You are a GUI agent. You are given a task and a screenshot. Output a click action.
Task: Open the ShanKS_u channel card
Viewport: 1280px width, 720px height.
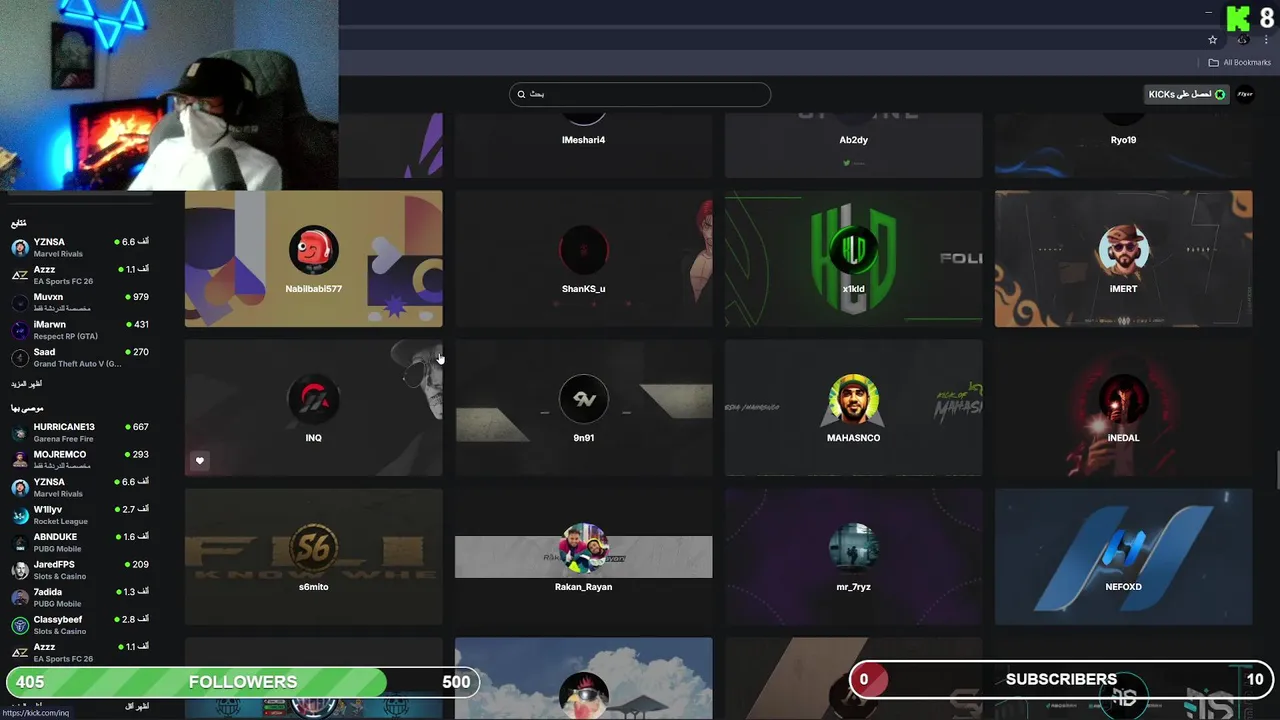point(583,258)
